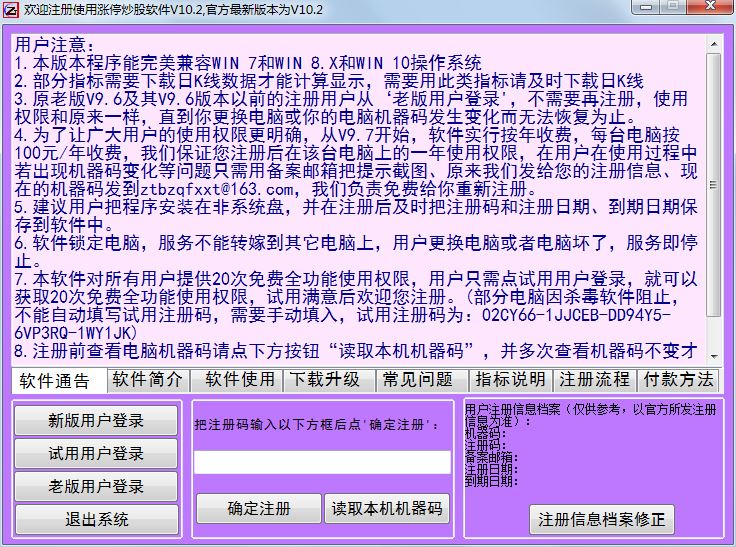Click the 新版用户登录 button
Viewport: 736px width, 547px height.
point(96,420)
